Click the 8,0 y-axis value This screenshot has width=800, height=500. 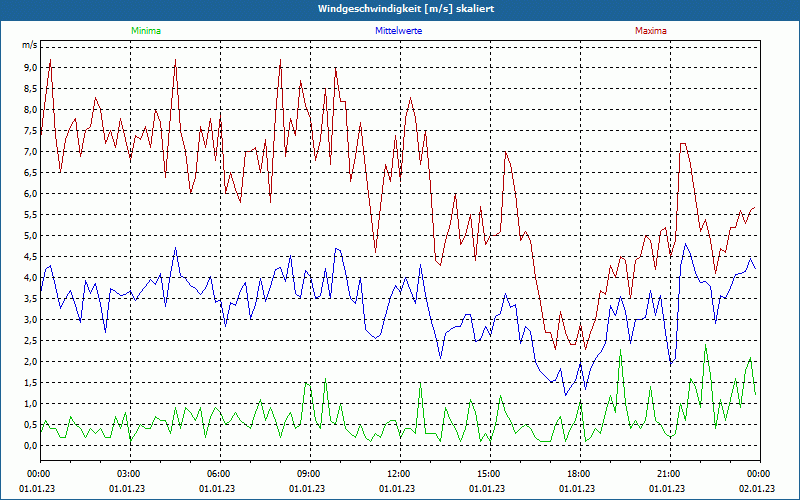[29, 110]
